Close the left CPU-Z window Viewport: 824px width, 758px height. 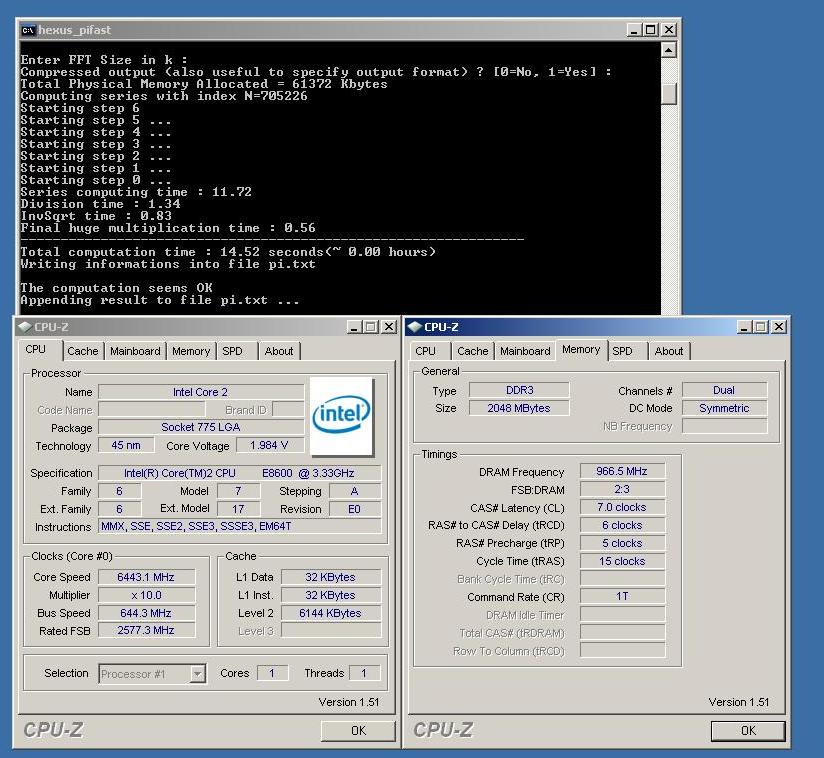tap(388, 326)
